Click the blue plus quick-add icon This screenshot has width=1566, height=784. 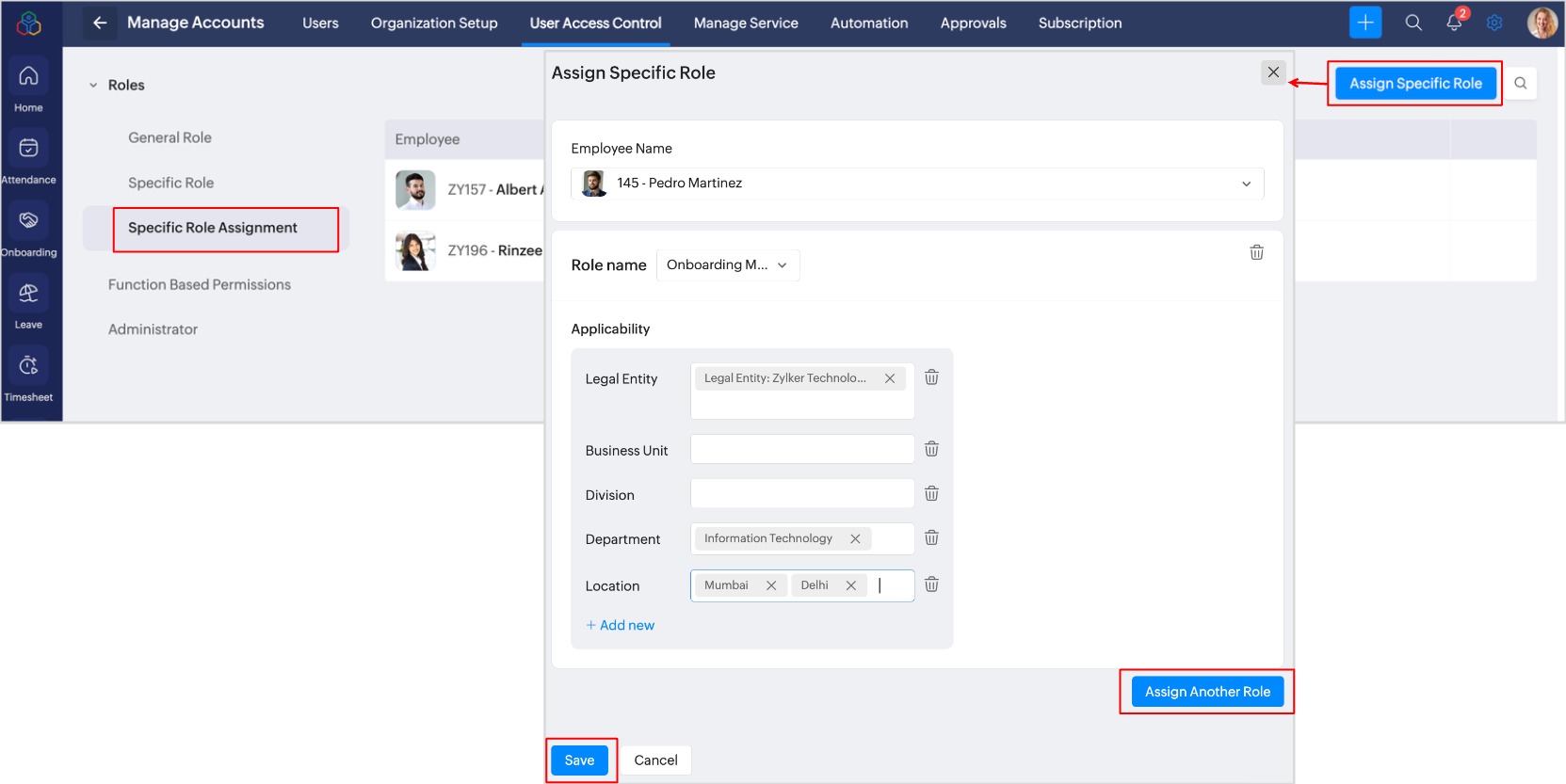click(1364, 23)
